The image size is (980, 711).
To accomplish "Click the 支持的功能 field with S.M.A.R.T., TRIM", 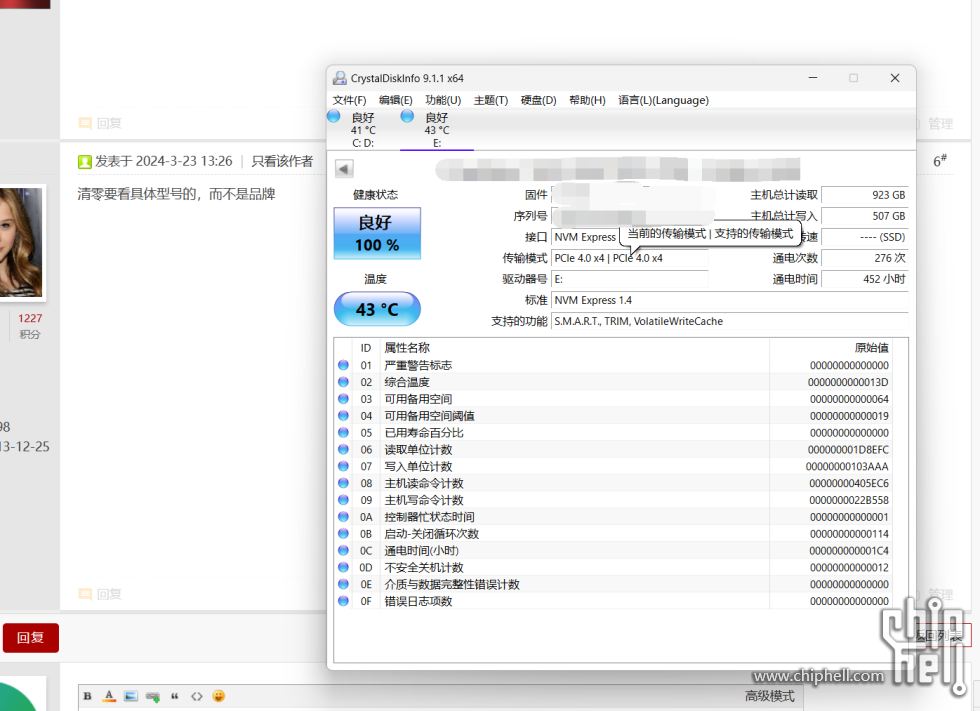I will pyautogui.click(x=730, y=321).
